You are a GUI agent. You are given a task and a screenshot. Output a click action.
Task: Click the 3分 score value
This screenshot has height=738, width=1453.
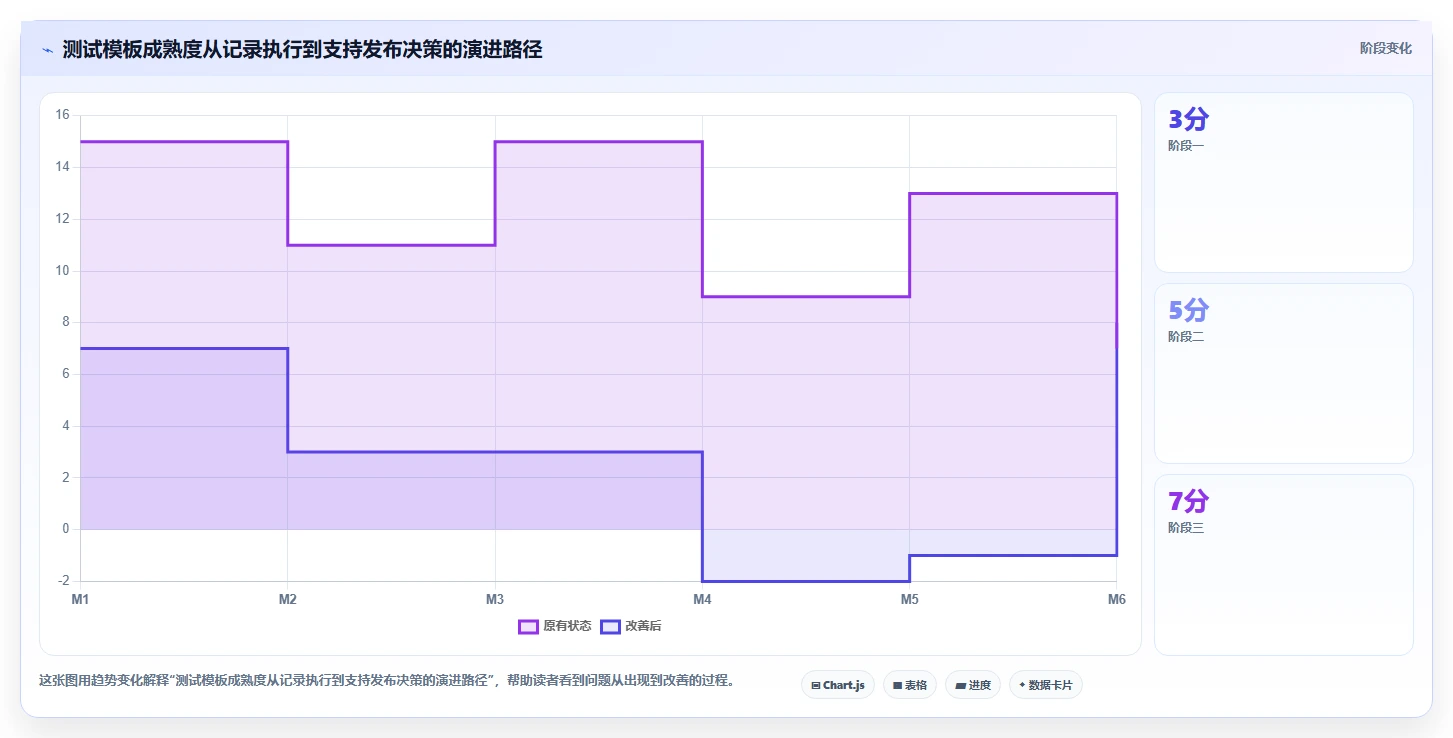(1188, 120)
